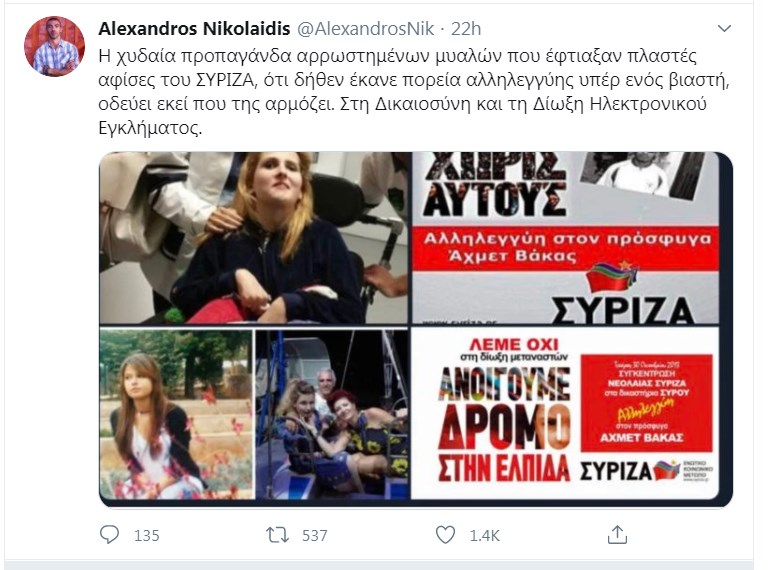Open Alexandros Nikolaidis's round profile avatar
This screenshot has height=570, width=773.
tap(54, 46)
